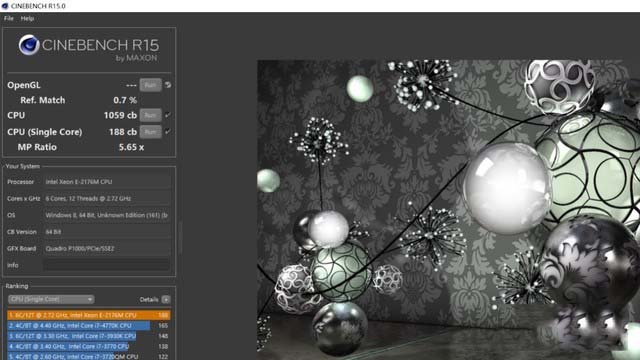Click the Cinebench title bar app icon
The width and height of the screenshot is (640, 360).
pyautogui.click(x=5, y=6)
